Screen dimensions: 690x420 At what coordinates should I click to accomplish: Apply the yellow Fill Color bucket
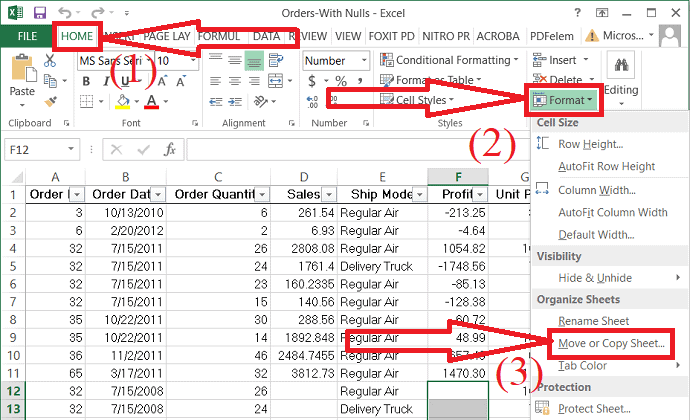123,102
